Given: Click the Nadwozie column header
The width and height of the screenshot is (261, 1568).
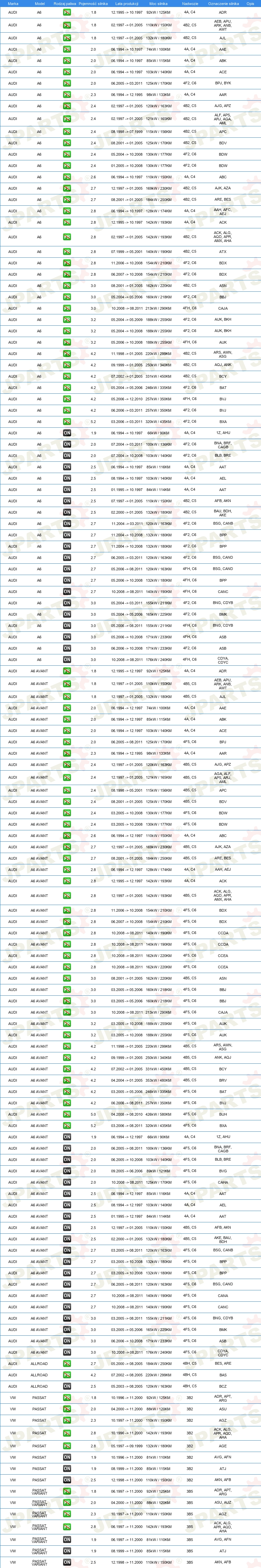Looking at the screenshot, I should coord(190,4).
